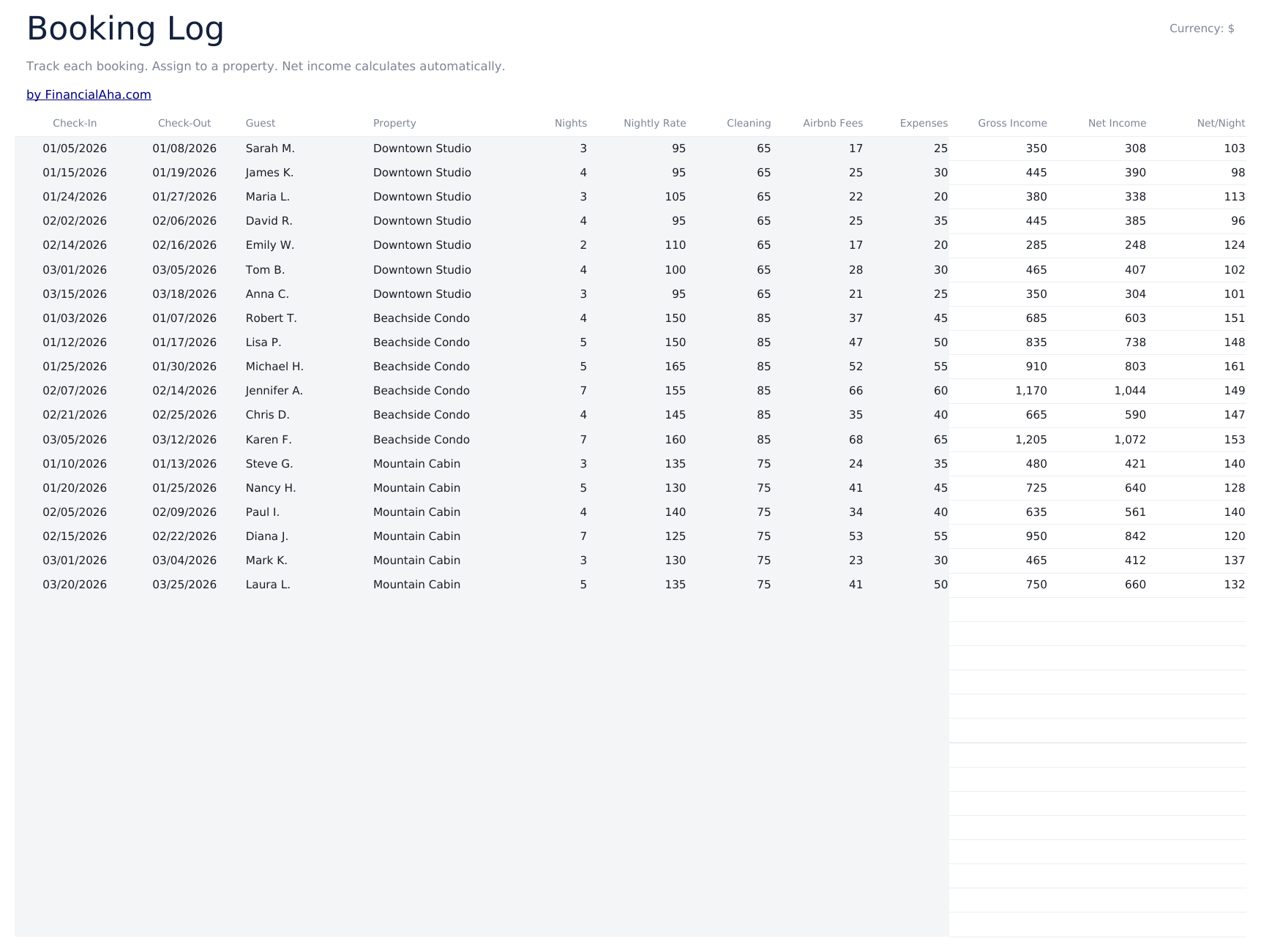Screen dimensions: 1261x952
Task: Select the Airbnb Fees column header
Action: click(833, 123)
